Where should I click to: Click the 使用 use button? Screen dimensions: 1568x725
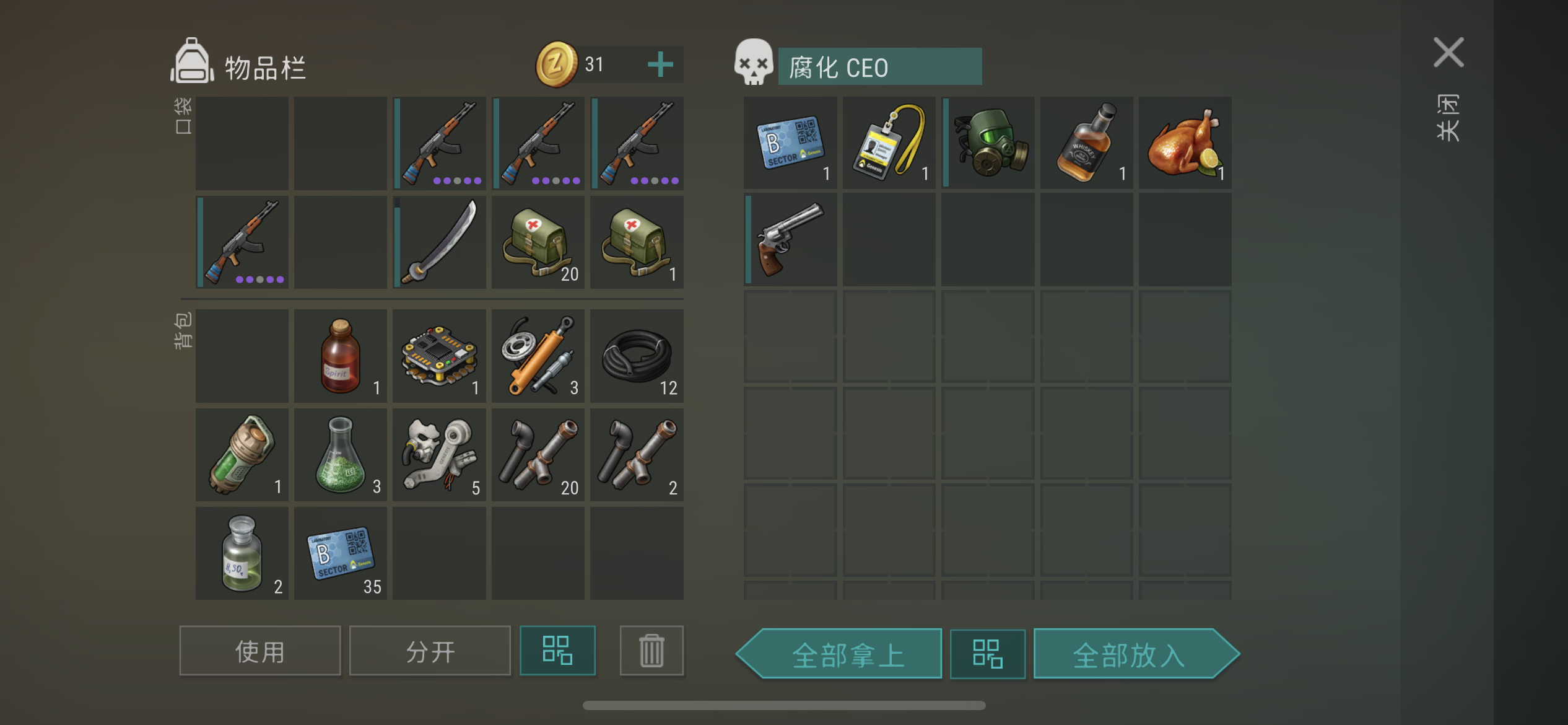(x=260, y=651)
